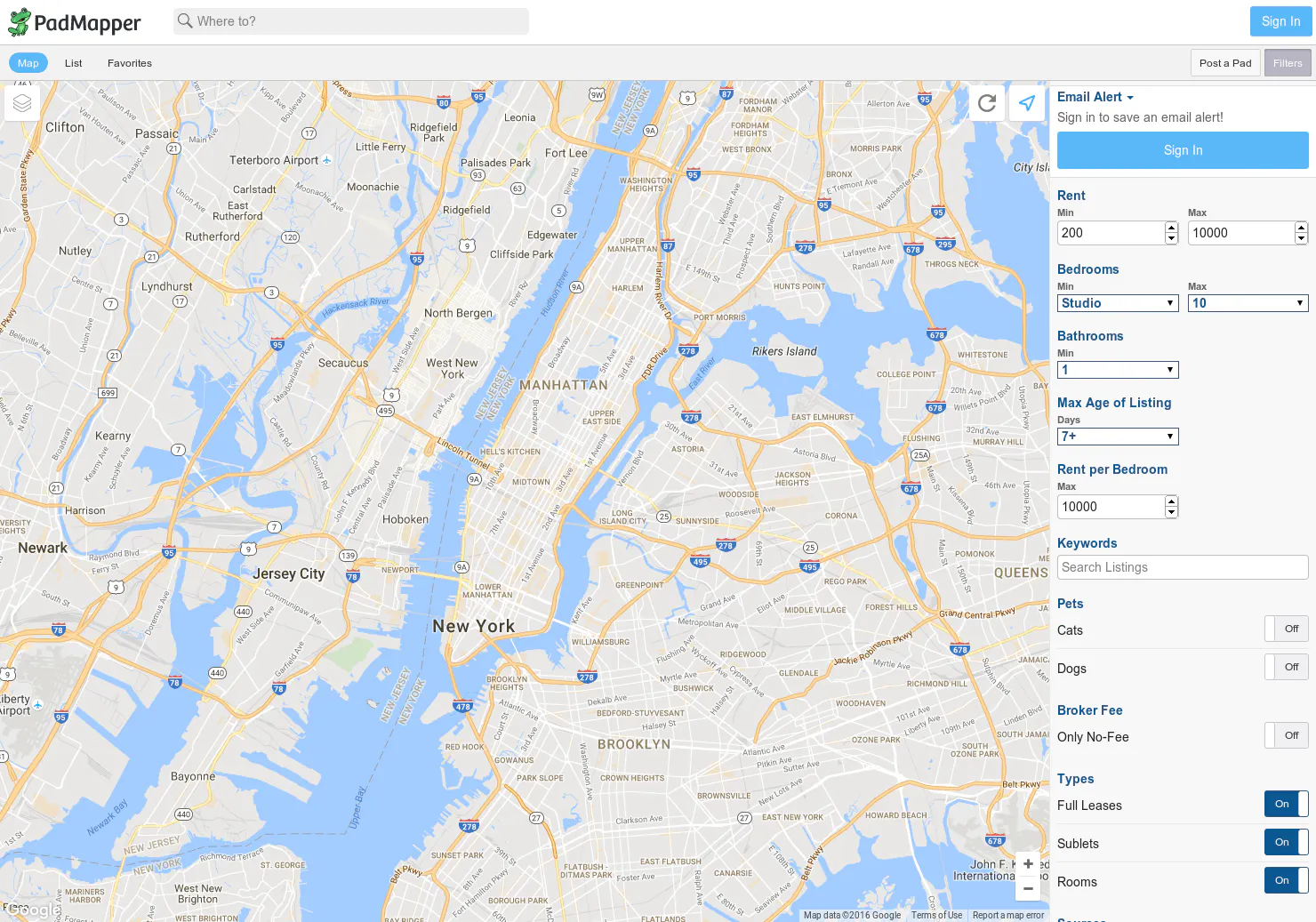Click the Teterboro Airport plane icon
Image resolution: width=1316 pixels, height=922 pixels.
[x=326, y=160]
